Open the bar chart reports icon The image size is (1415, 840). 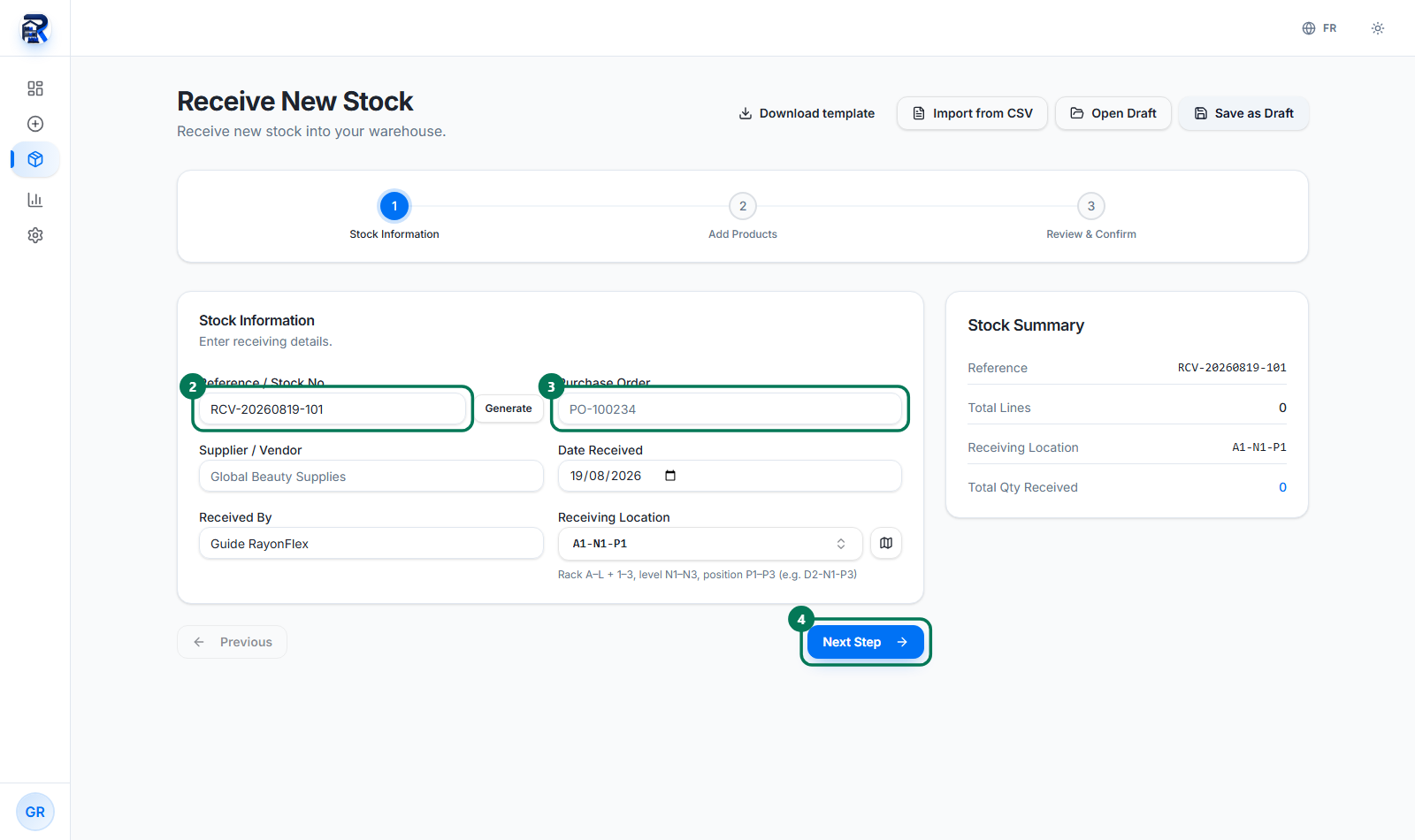(x=35, y=200)
